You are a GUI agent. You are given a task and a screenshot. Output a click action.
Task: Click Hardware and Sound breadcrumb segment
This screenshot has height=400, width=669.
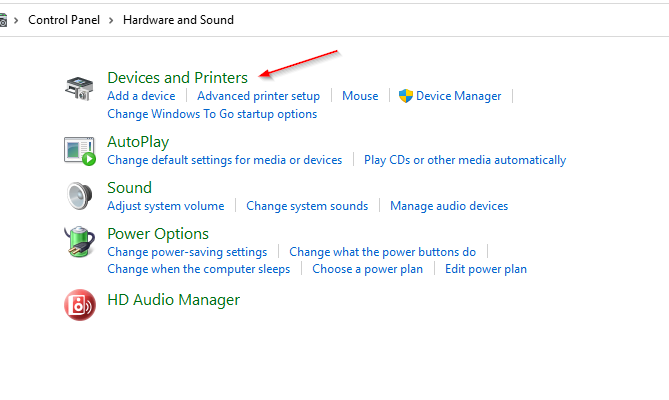coord(178,20)
